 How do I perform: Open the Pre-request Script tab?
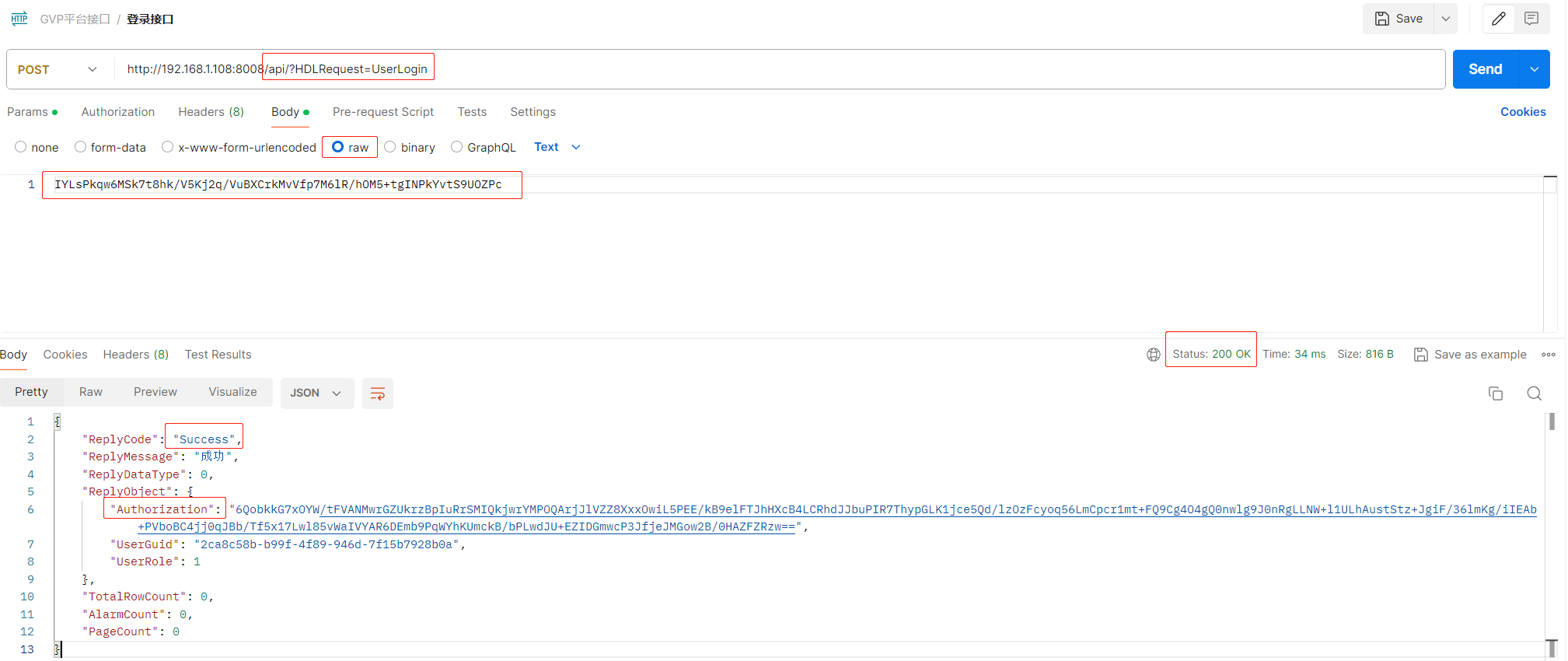(x=382, y=112)
